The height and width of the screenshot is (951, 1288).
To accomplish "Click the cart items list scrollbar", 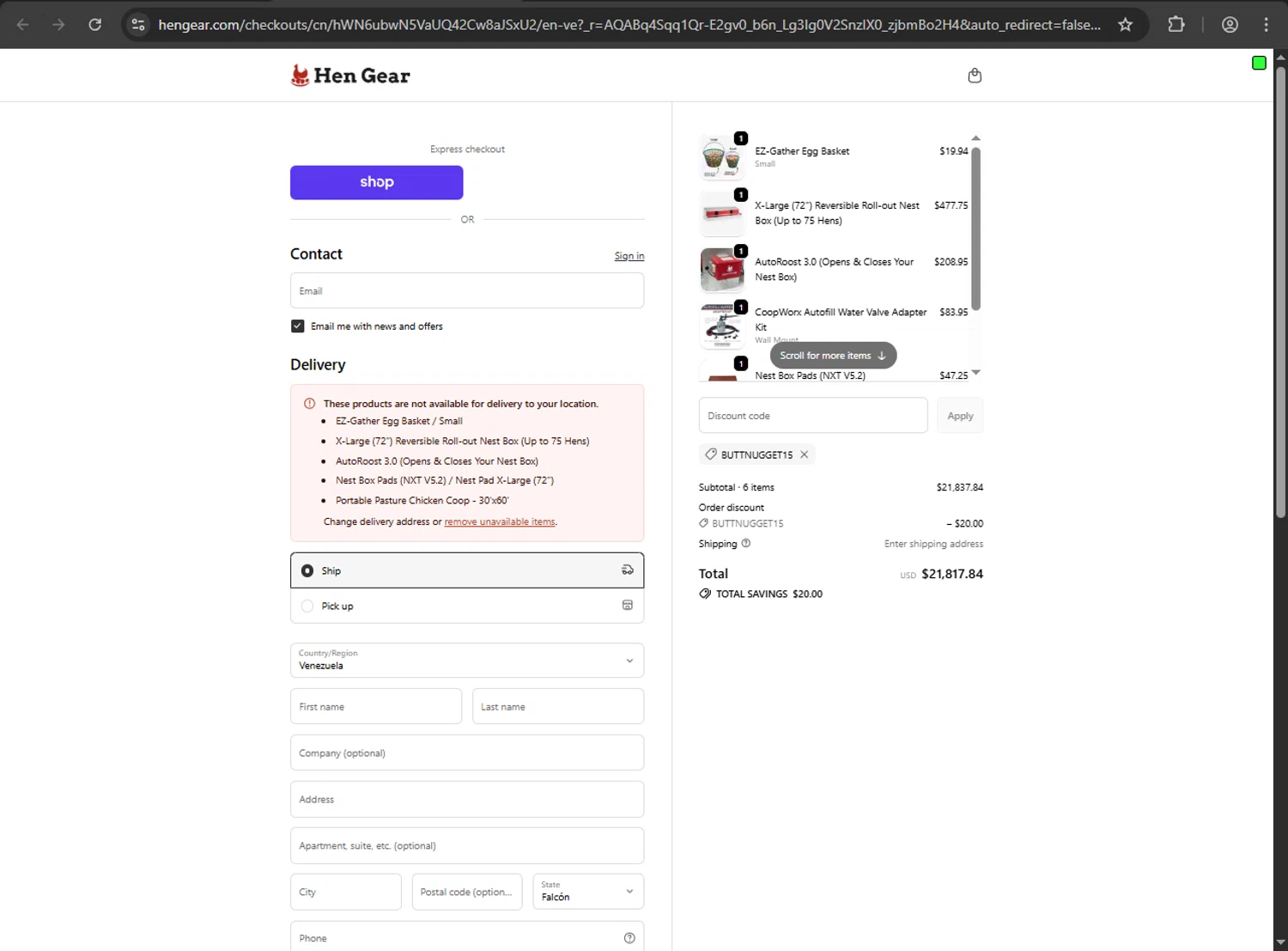I will tap(975, 228).
